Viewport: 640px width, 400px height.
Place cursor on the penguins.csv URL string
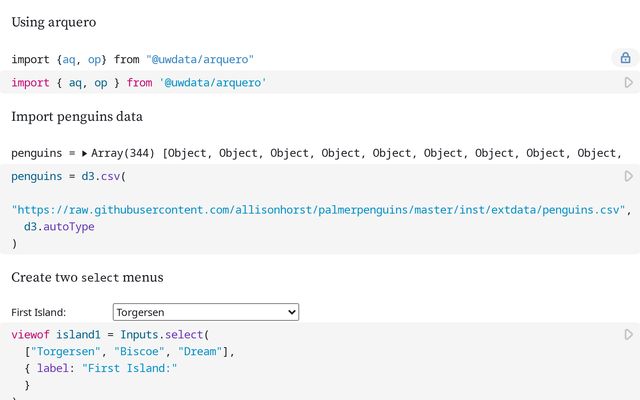320,210
